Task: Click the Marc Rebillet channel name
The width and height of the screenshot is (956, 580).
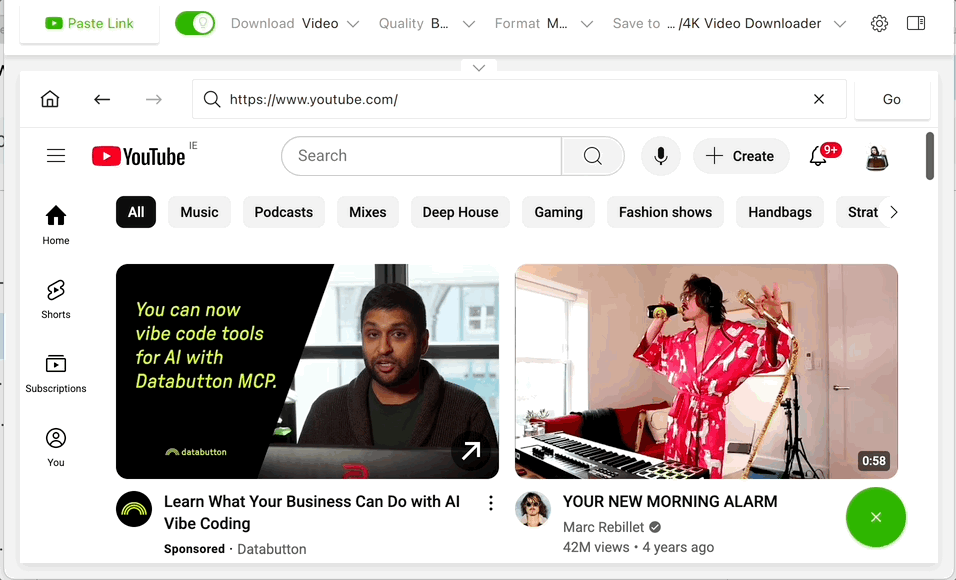Action: point(603,527)
